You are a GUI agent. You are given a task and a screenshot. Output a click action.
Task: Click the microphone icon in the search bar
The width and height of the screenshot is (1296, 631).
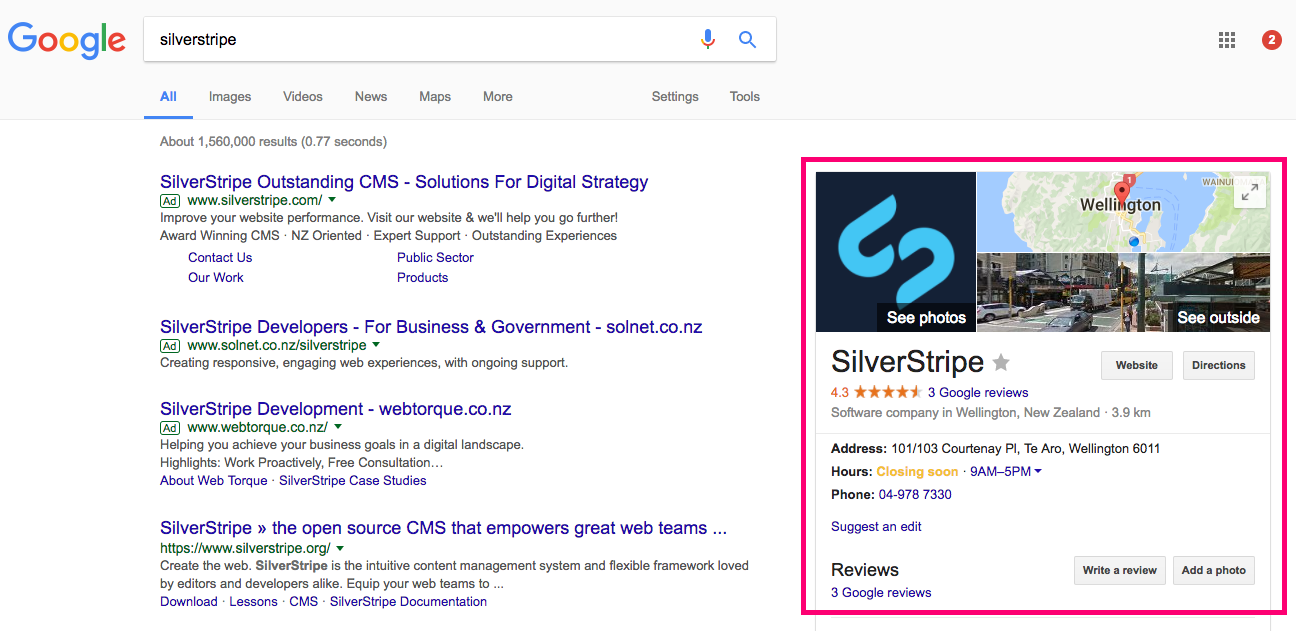point(708,38)
